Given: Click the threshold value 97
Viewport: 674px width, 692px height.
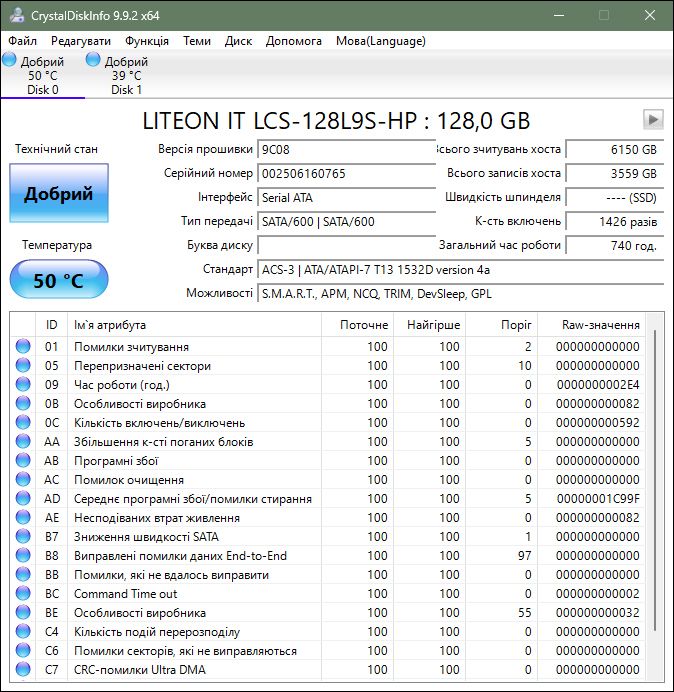Looking at the screenshot, I should 524,556.
